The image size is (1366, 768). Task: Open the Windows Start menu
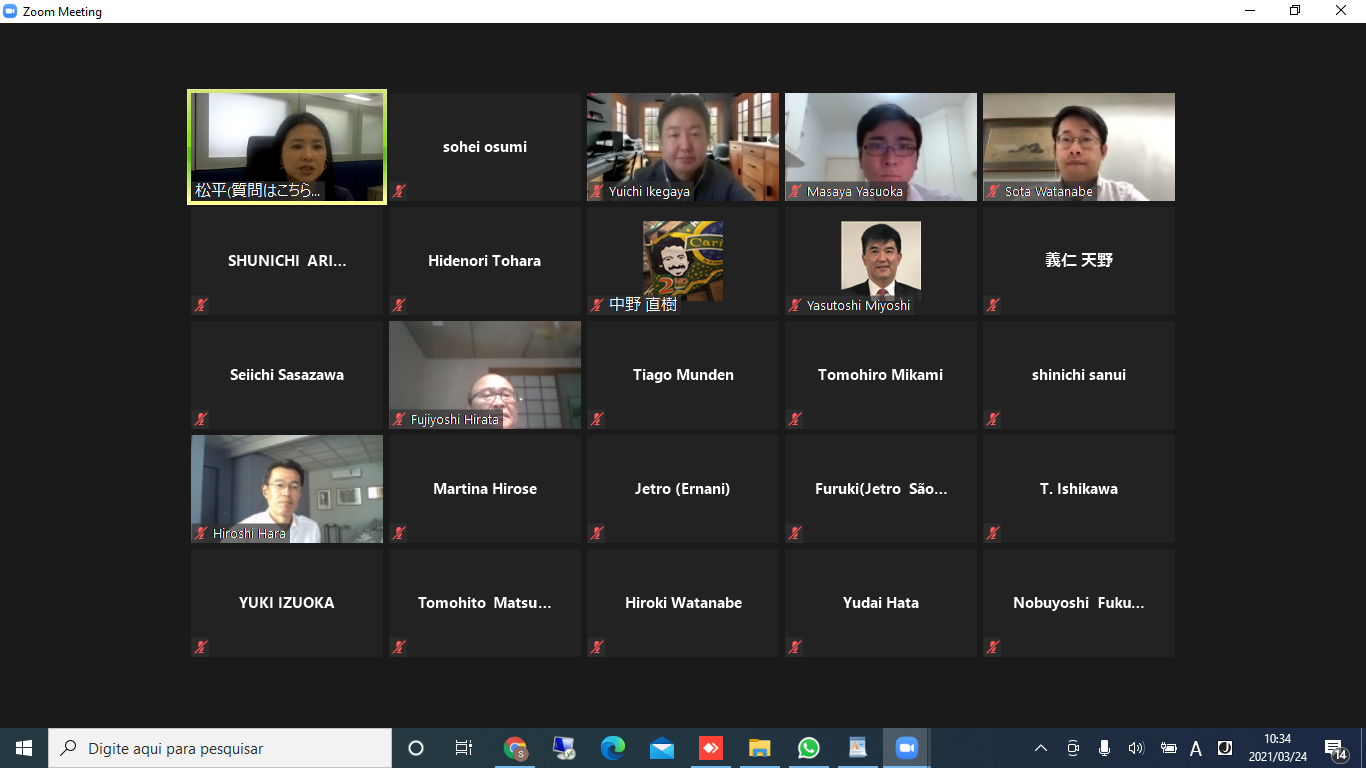tap(24, 748)
